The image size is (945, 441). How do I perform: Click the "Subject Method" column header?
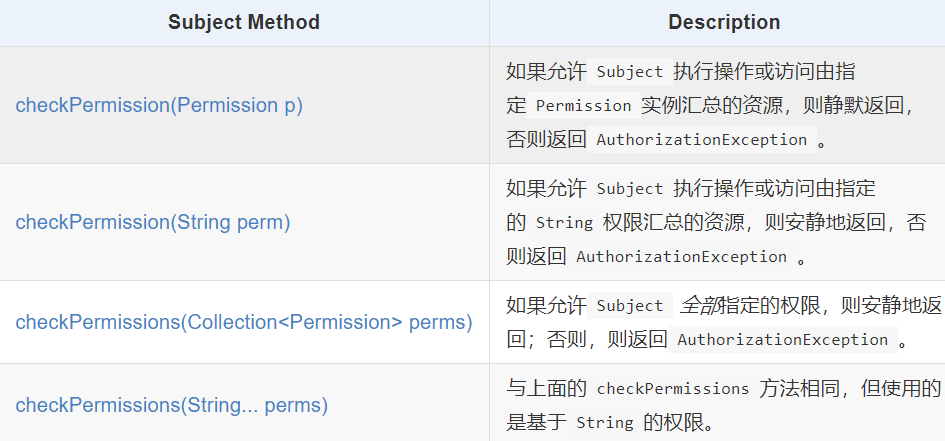pyautogui.click(x=244, y=22)
